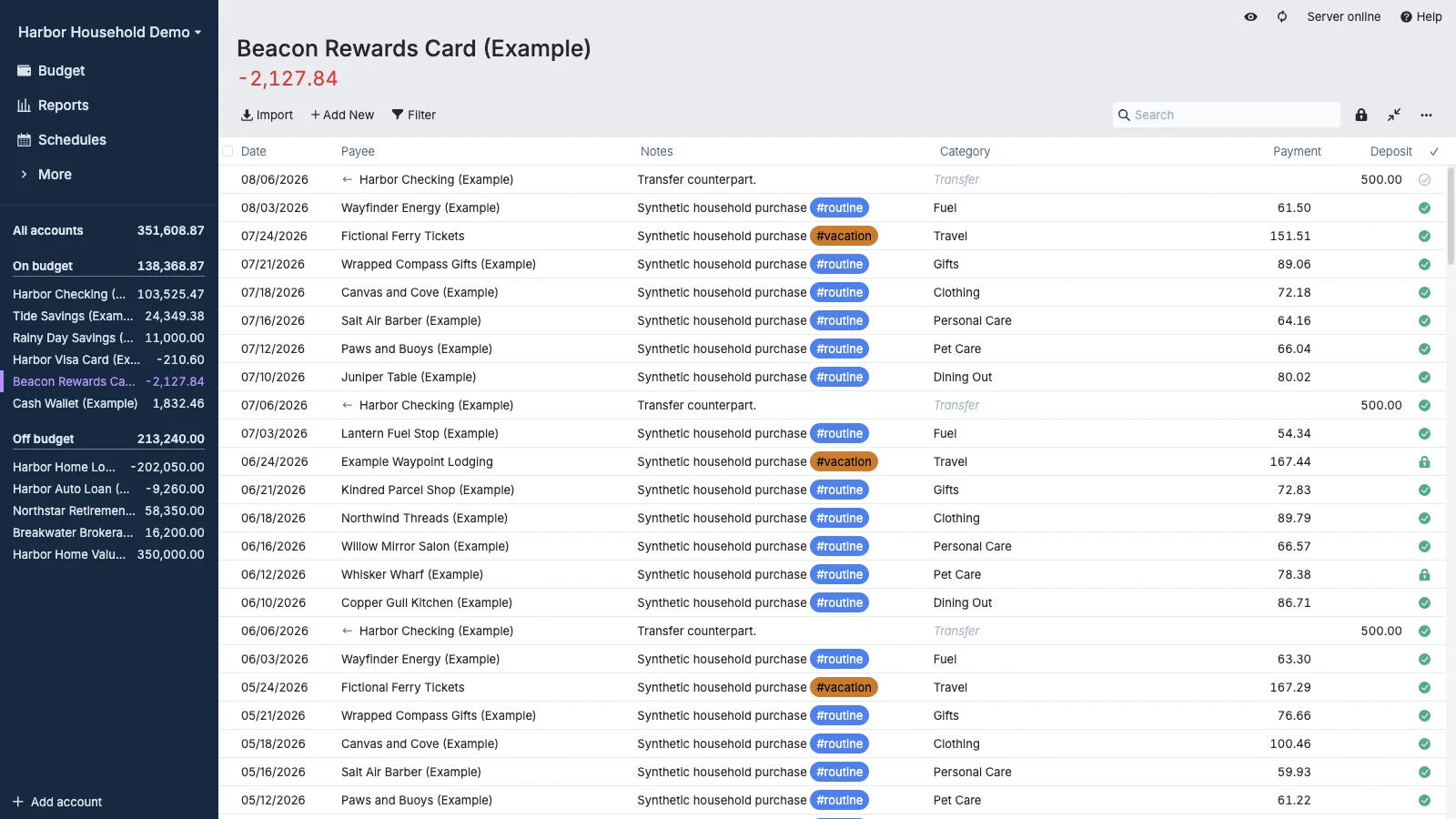Open Harbor Home Value account

tap(109, 554)
